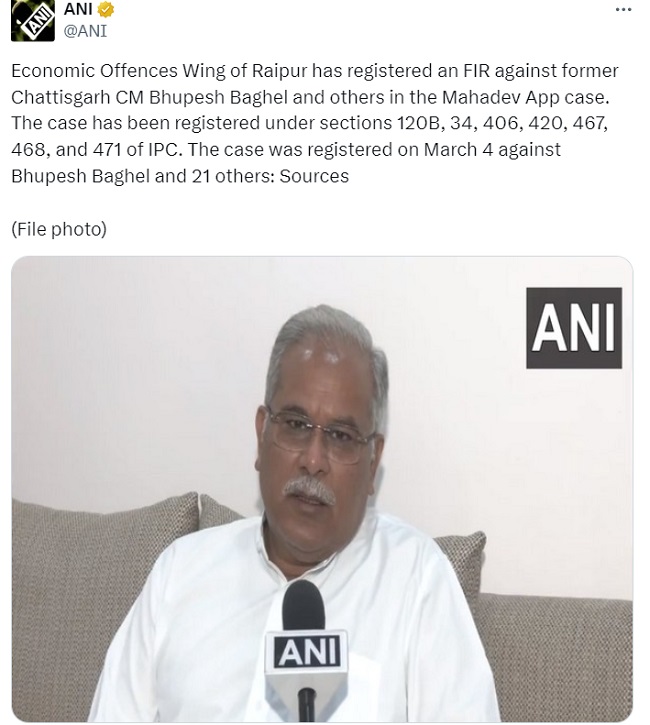Viewport: 650px width, 725px height.
Task: Click the bold ANI display name
Action: pos(78,9)
